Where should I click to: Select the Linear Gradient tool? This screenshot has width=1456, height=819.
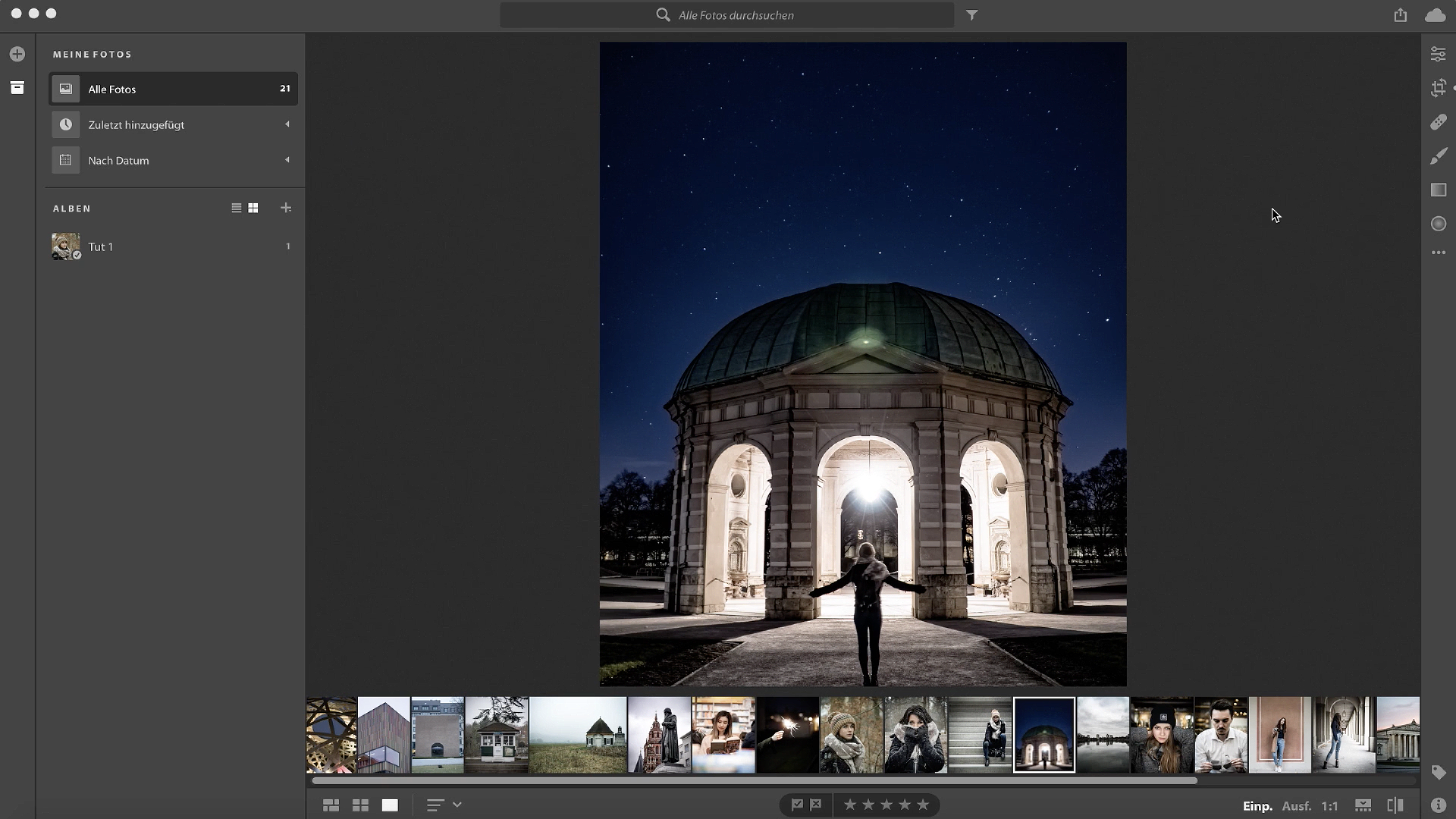coord(1438,190)
